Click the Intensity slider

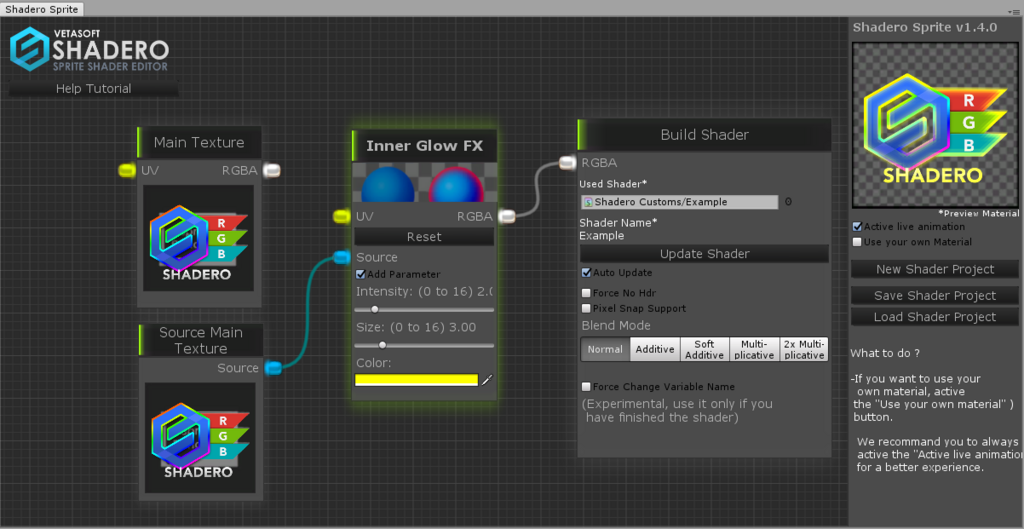tap(424, 310)
